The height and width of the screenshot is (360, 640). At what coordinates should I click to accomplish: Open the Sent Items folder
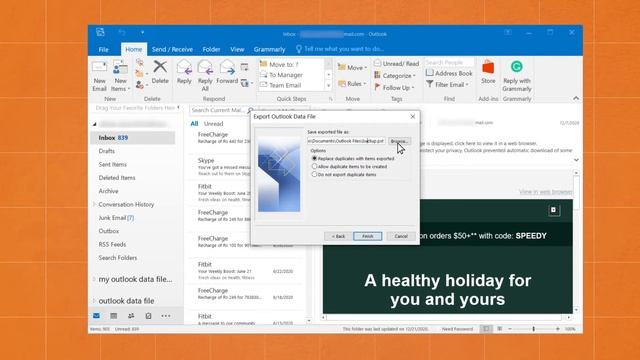113,164
